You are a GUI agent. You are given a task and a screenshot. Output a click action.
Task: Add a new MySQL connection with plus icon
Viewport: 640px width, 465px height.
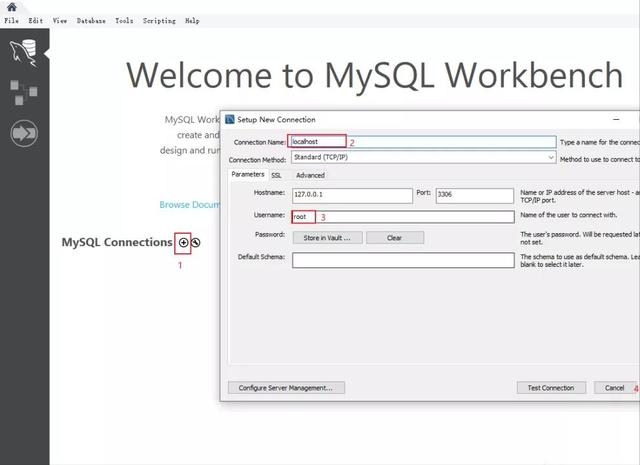[x=183, y=243]
